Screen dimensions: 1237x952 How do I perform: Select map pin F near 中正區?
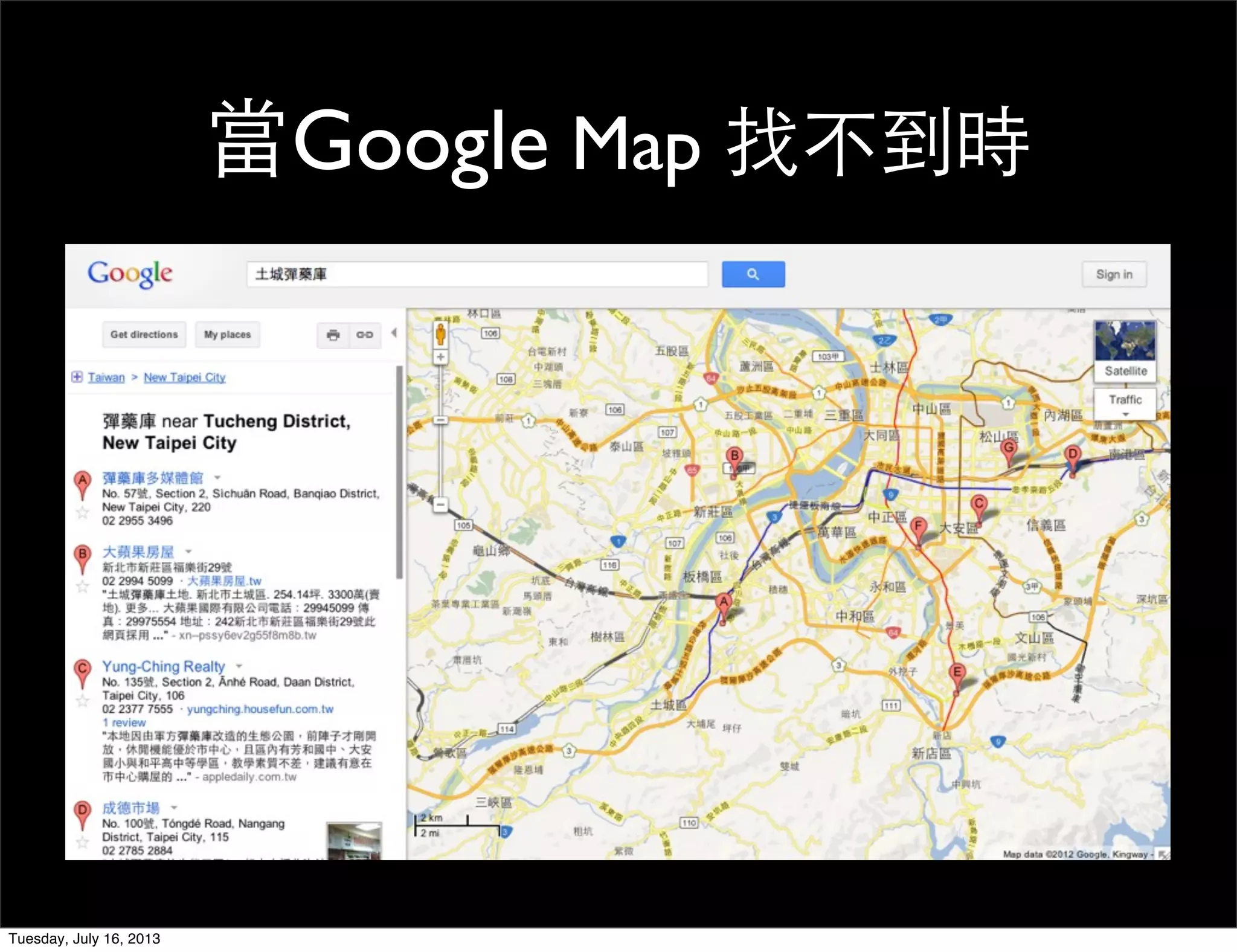[919, 532]
